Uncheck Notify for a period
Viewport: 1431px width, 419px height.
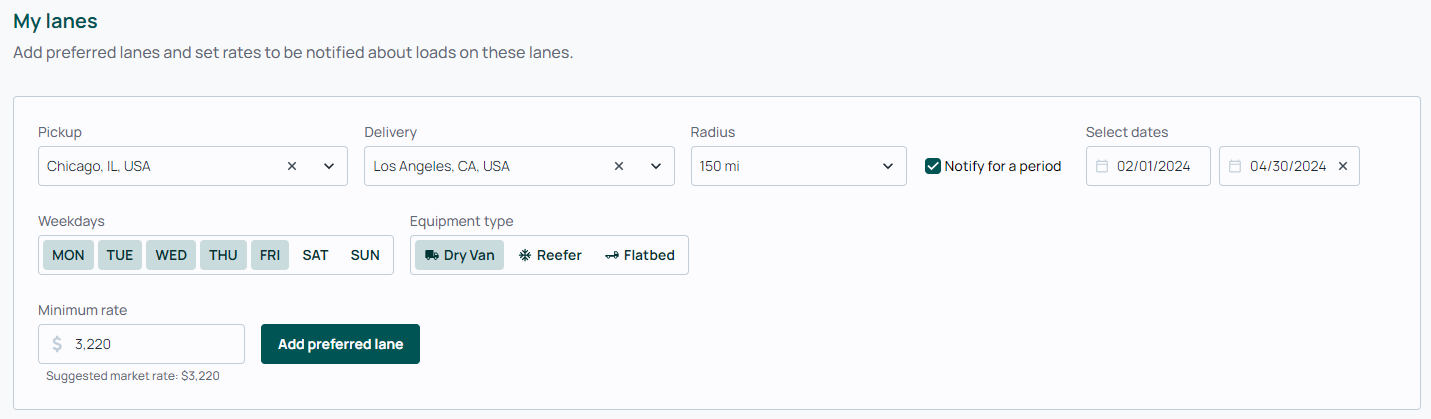point(933,166)
